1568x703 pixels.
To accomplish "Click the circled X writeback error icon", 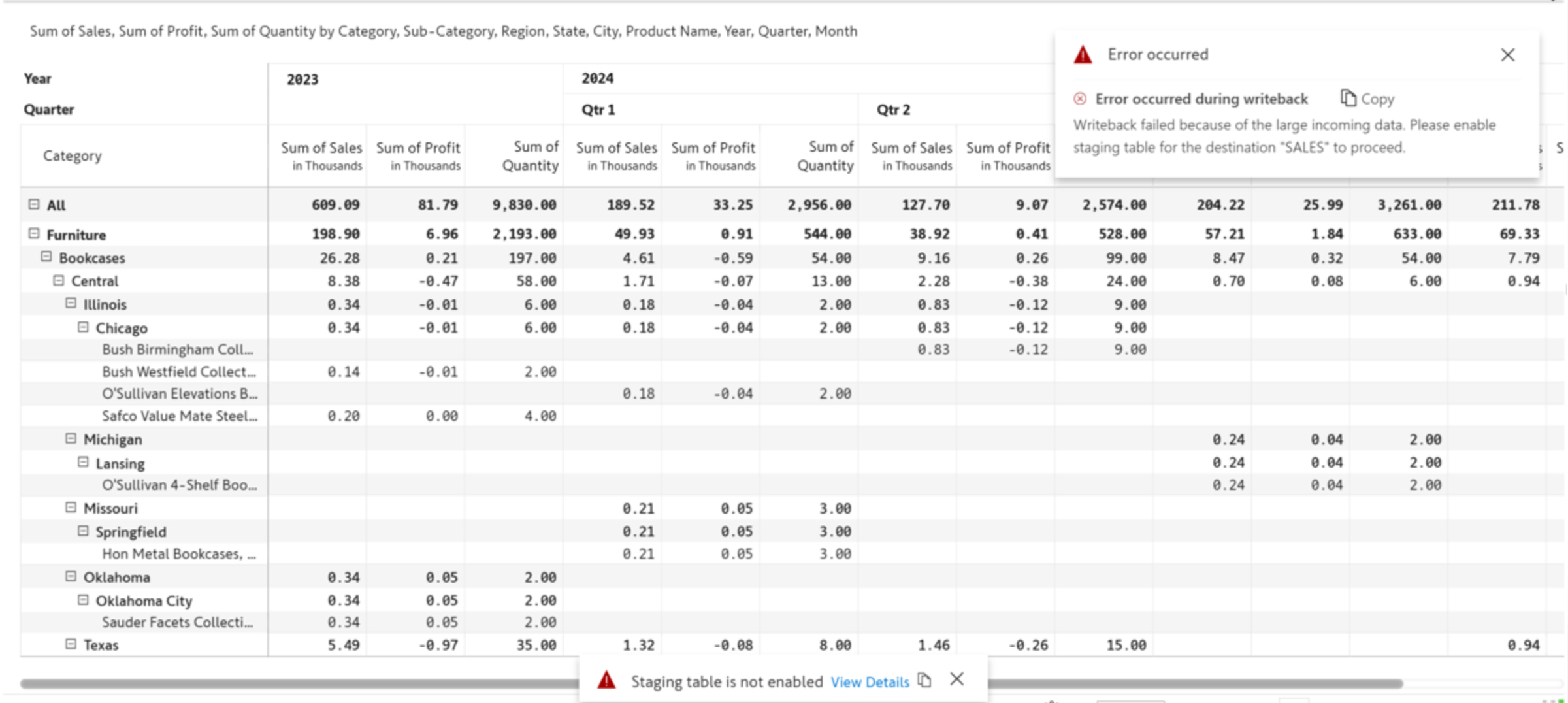I will click(1080, 99).
